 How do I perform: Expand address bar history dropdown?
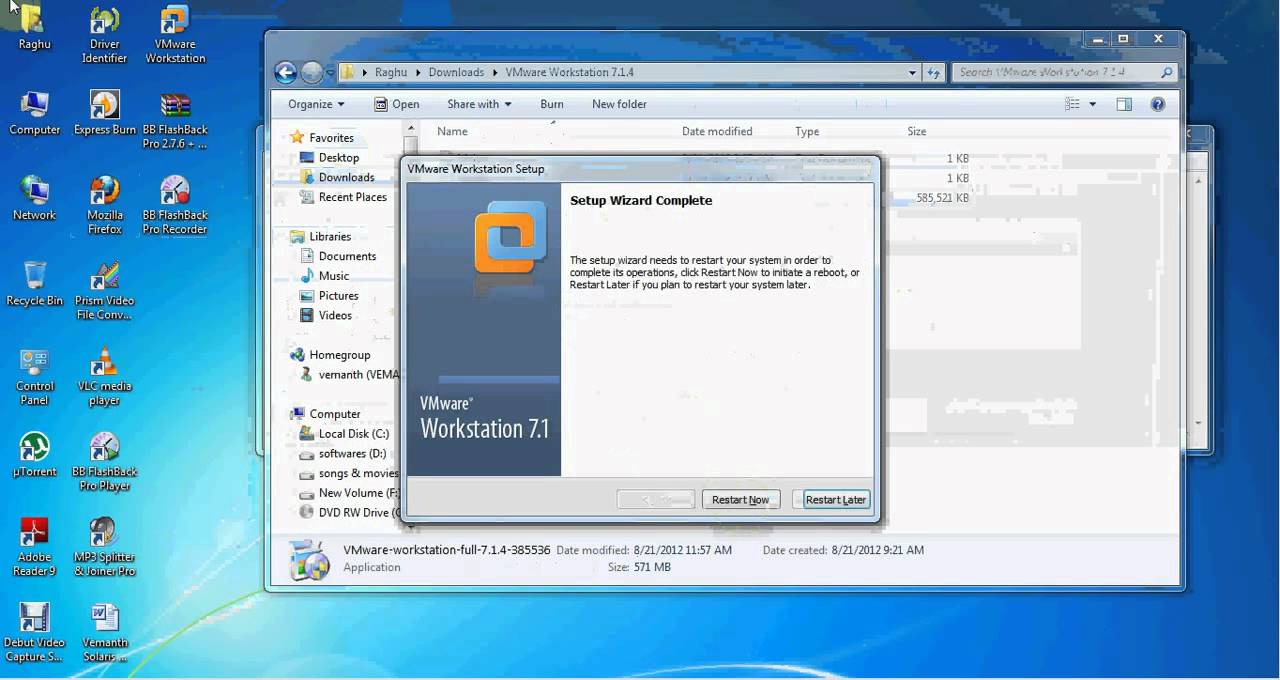tap(912, 72)
